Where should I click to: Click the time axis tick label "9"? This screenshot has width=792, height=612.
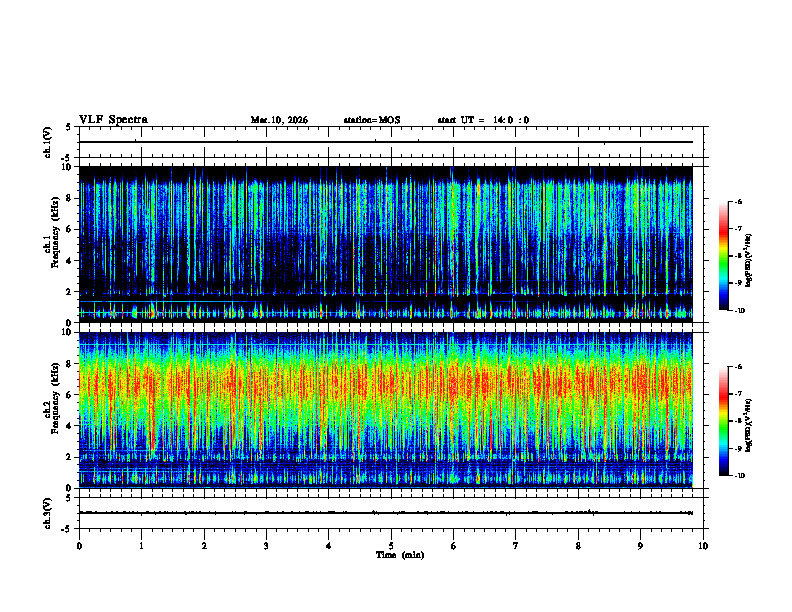coord(640,546)
